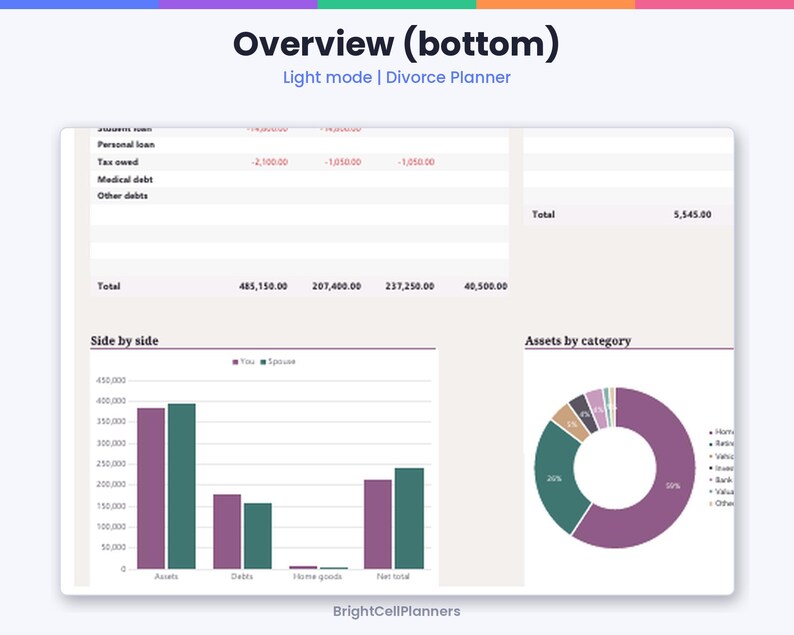Select the green Spouse bar for Debts

[x=258, y=536]
